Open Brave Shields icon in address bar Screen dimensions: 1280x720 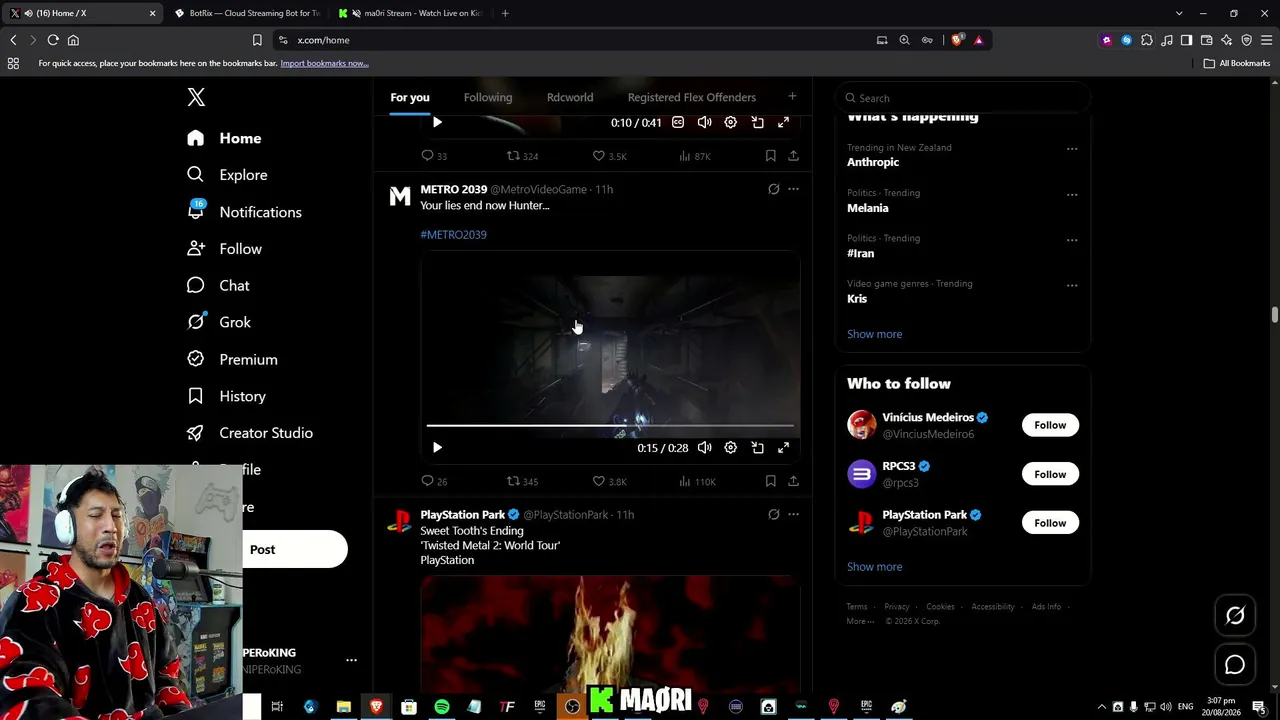pos(956,40)
